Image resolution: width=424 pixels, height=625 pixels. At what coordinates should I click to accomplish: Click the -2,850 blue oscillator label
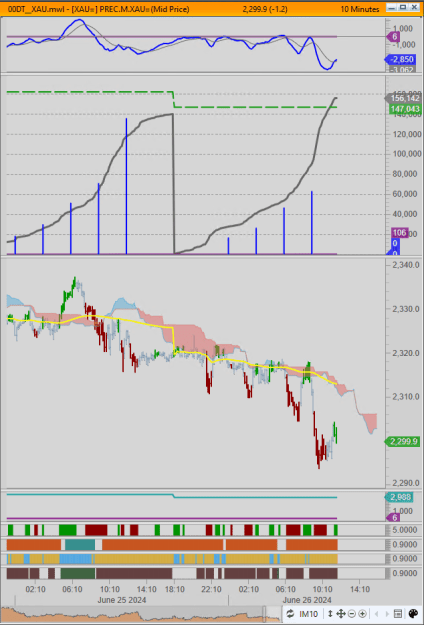[402, 60]
